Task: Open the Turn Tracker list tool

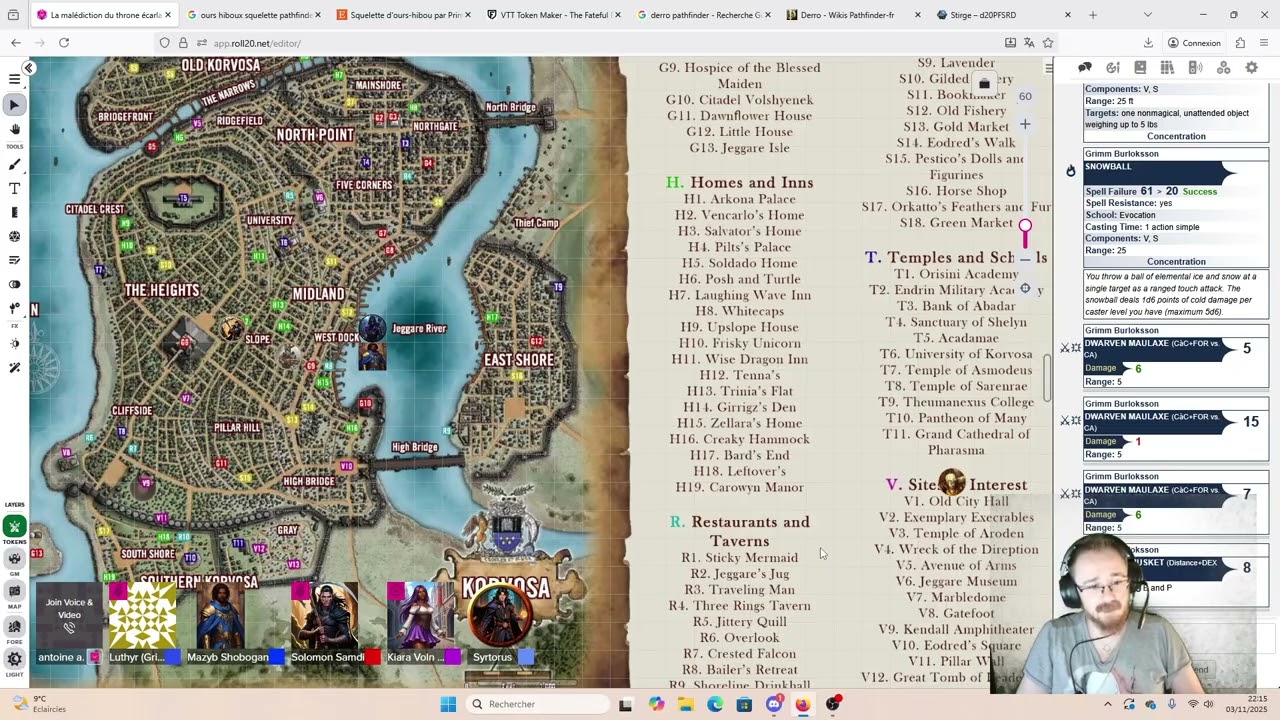Action: (14, 260)
